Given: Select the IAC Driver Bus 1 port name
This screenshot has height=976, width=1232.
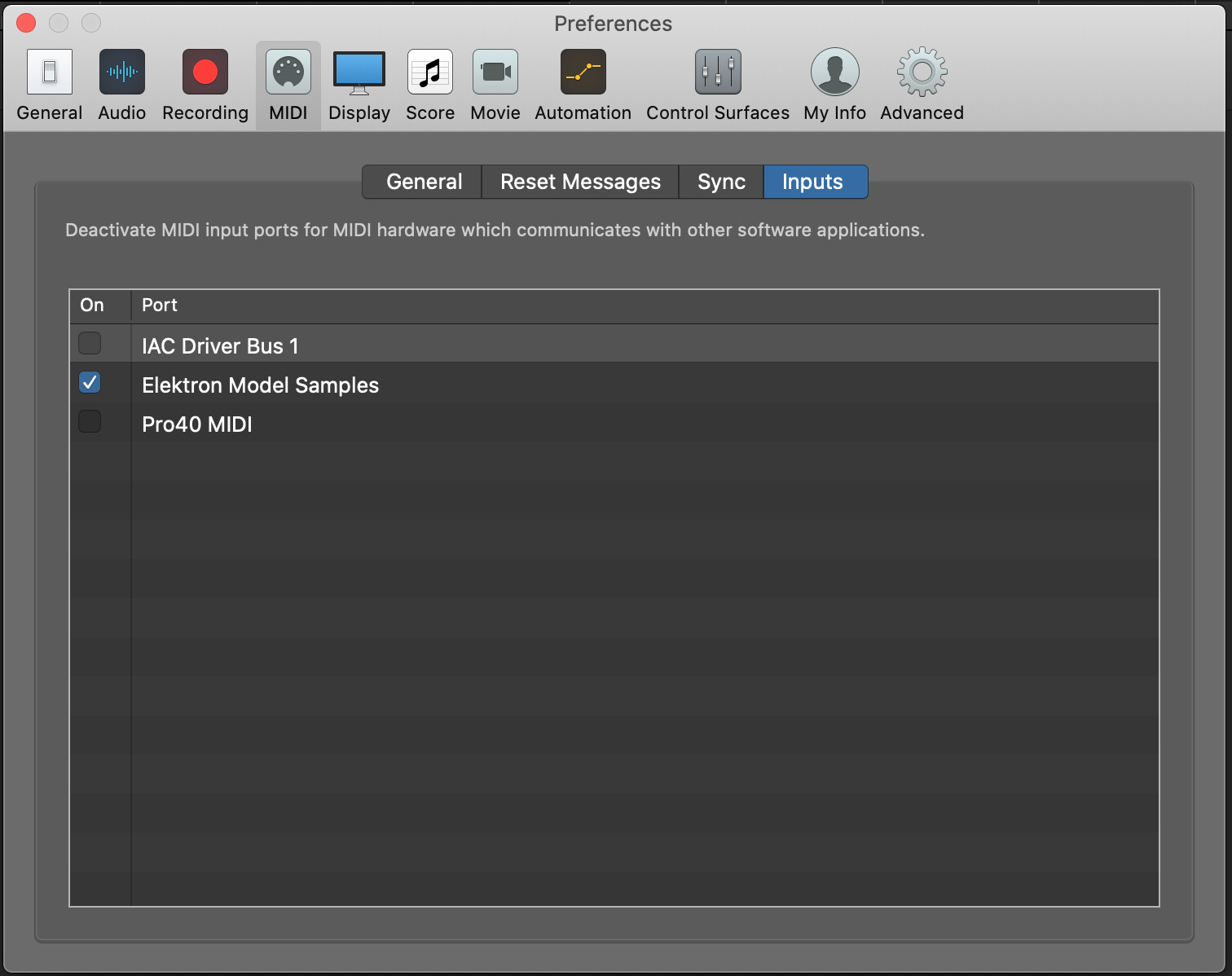Looking at the screenshot, I should [x=220, y=346].
